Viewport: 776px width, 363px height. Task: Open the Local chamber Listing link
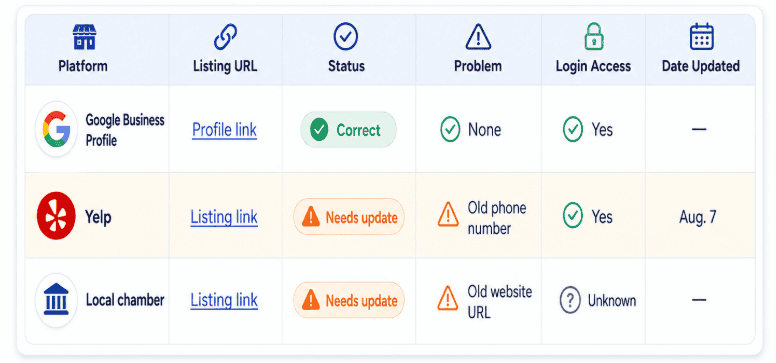click(x=224, y=300)
